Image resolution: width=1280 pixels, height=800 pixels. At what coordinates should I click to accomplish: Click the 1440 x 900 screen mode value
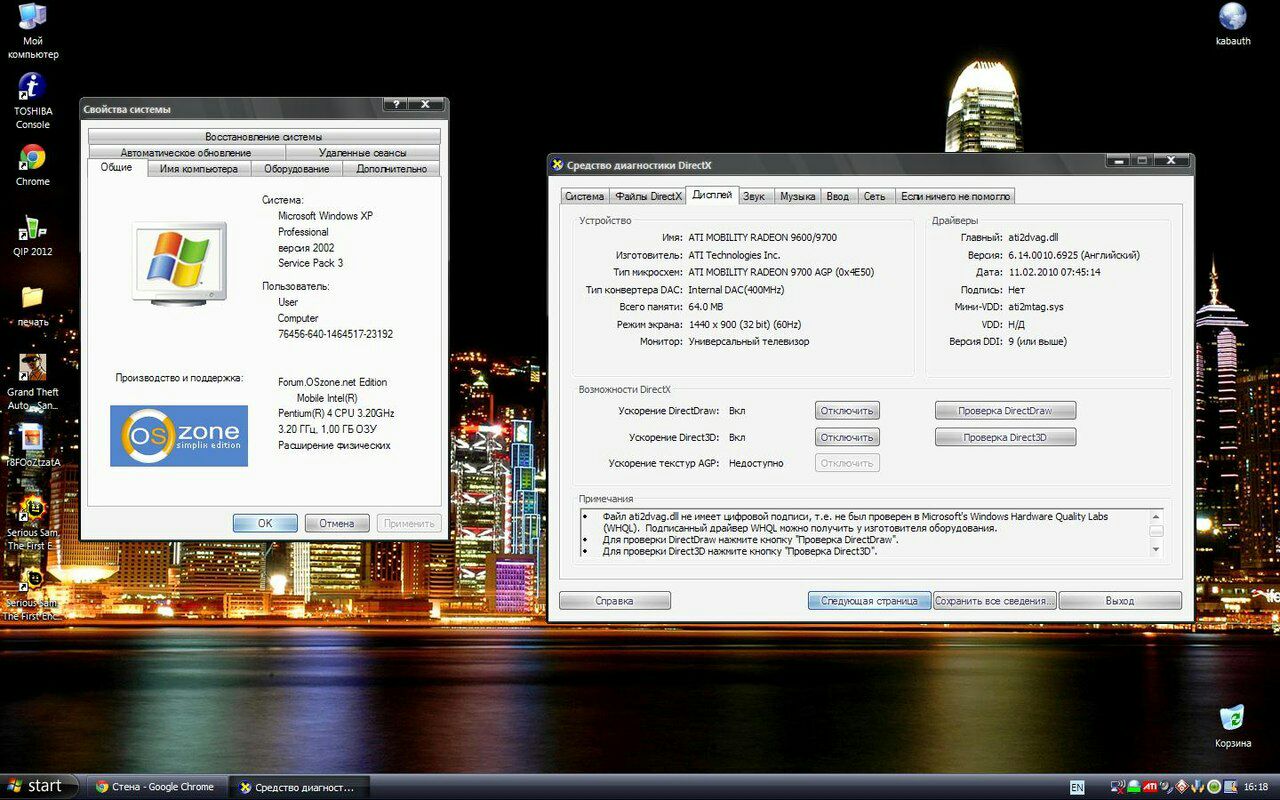pos(745,324)
